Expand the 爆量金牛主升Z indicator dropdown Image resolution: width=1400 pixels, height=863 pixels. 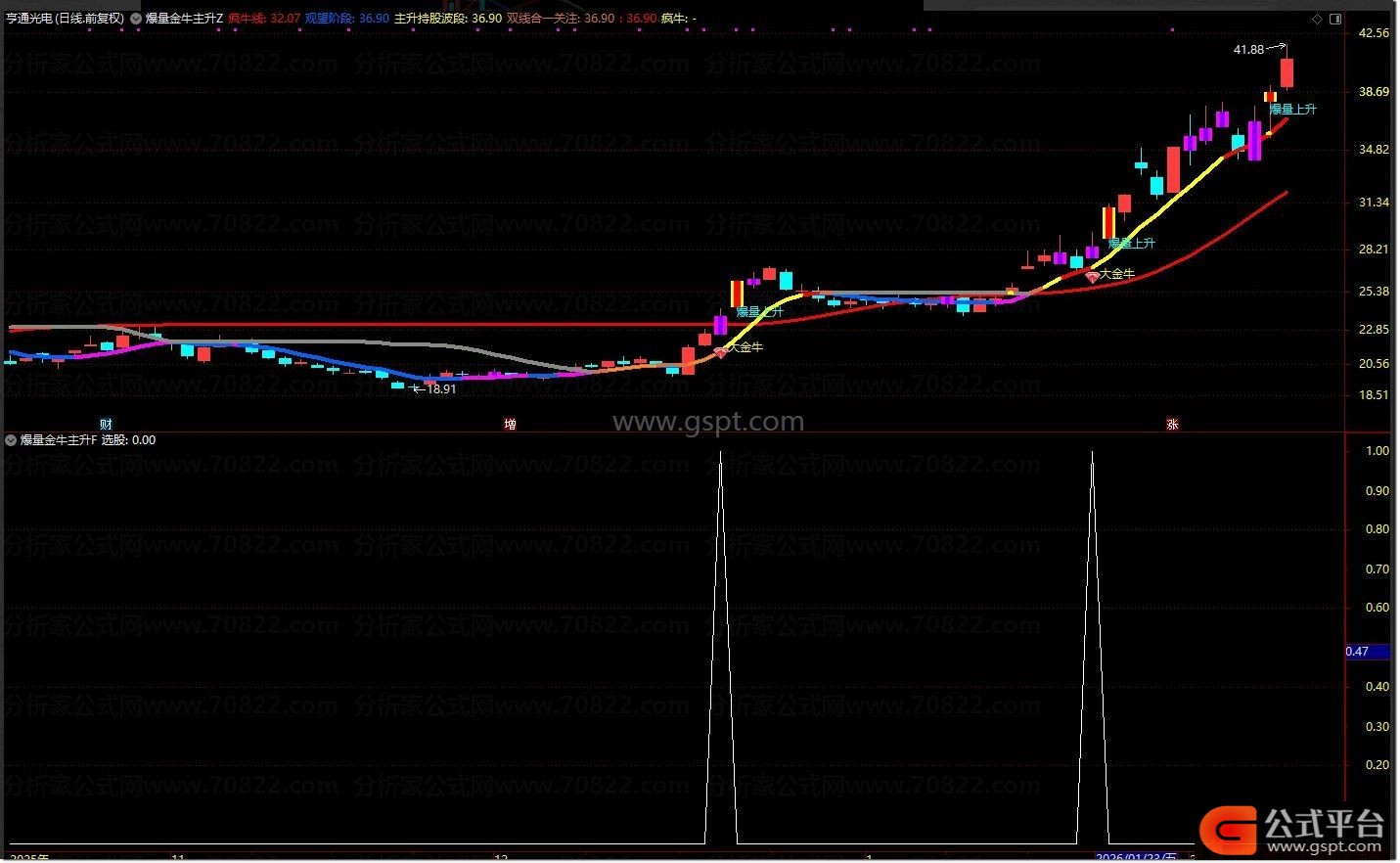pyautogui.click(x=136, y=19)
